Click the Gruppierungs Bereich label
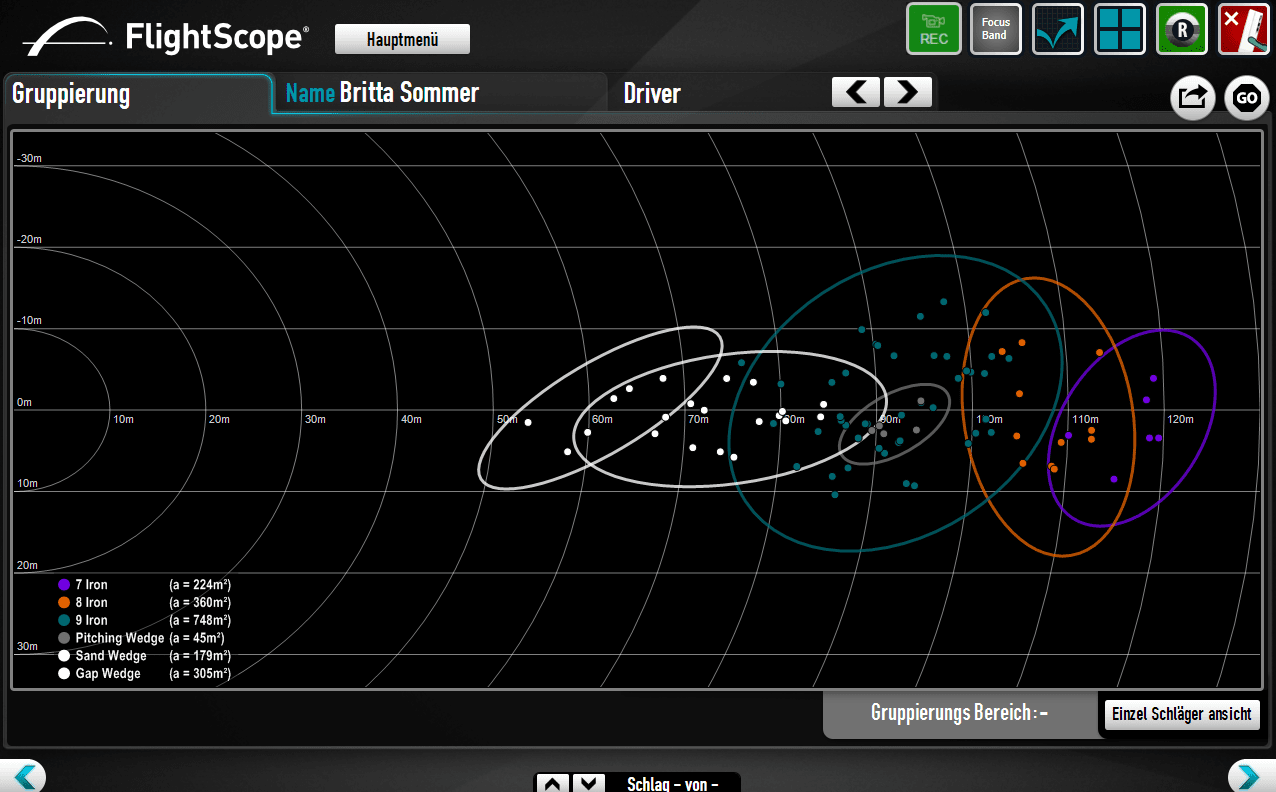This screenshot has width=1276, height=792. coord(959,714)
